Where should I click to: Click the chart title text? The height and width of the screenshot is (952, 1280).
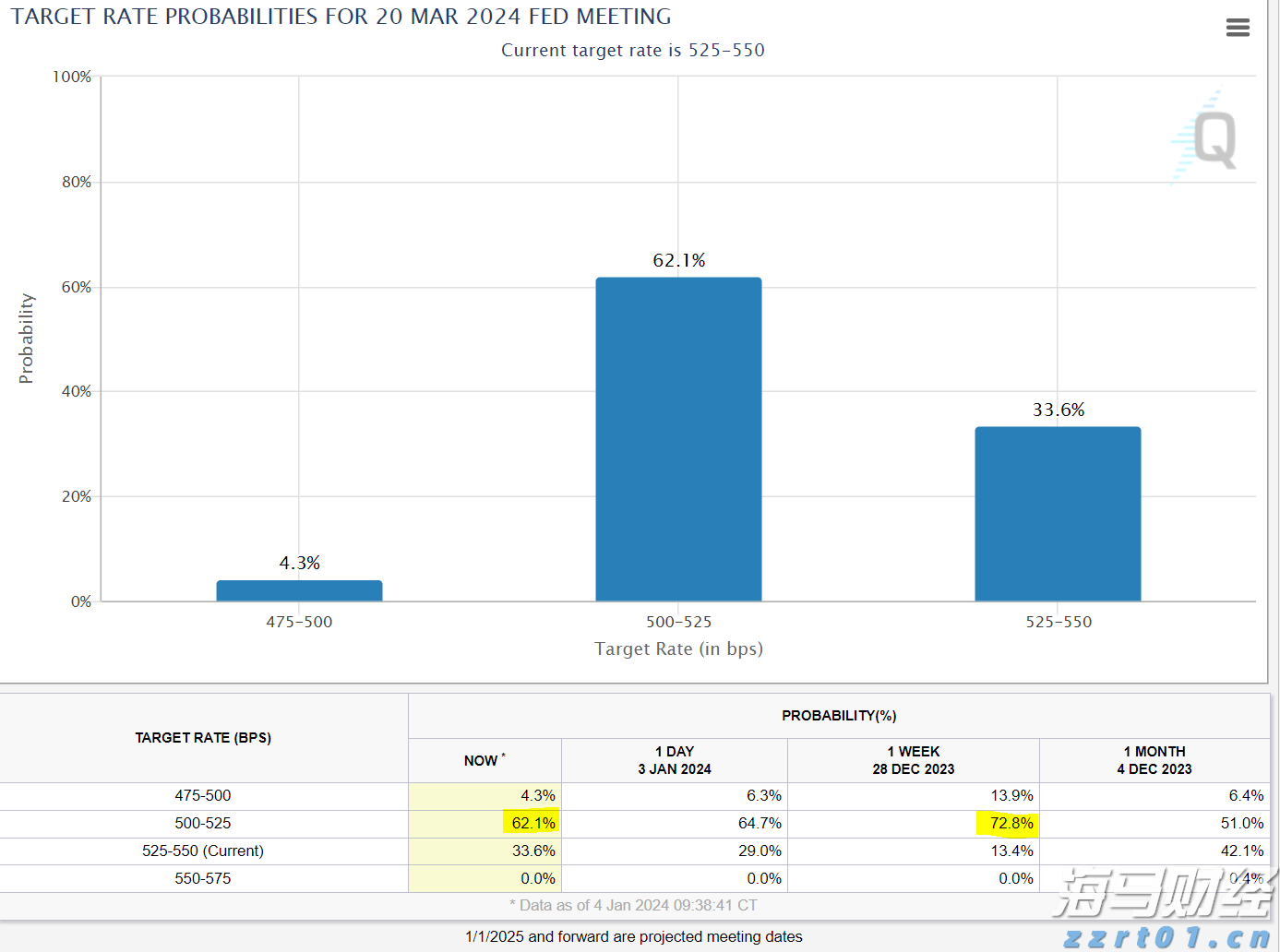(x=341, y=17)
